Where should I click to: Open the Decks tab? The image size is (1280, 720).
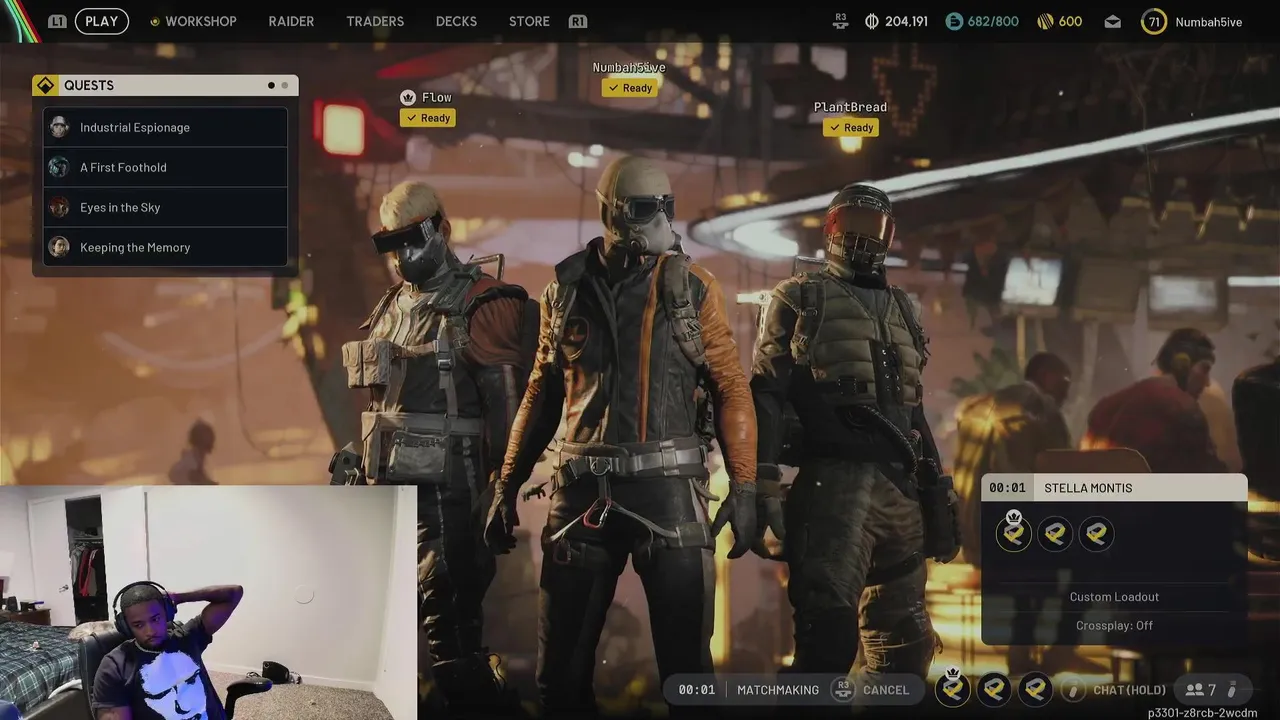[456, 21]
